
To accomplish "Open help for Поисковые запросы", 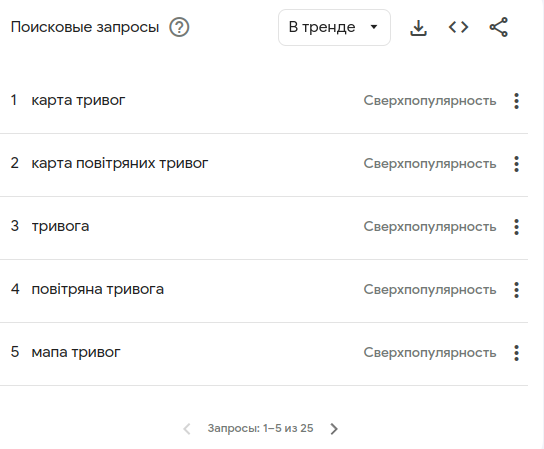I will [x=179, y=27].
